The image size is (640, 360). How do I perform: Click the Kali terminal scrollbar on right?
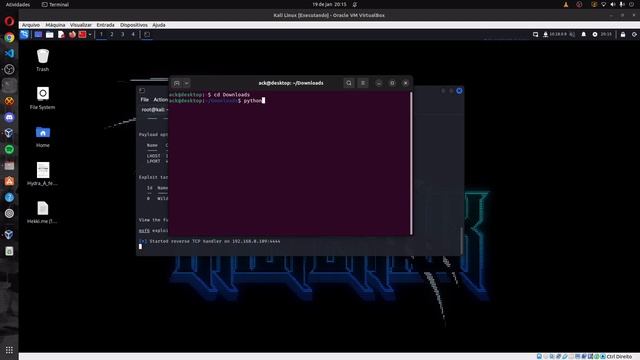pyautogui.click(x=462, y=241)
